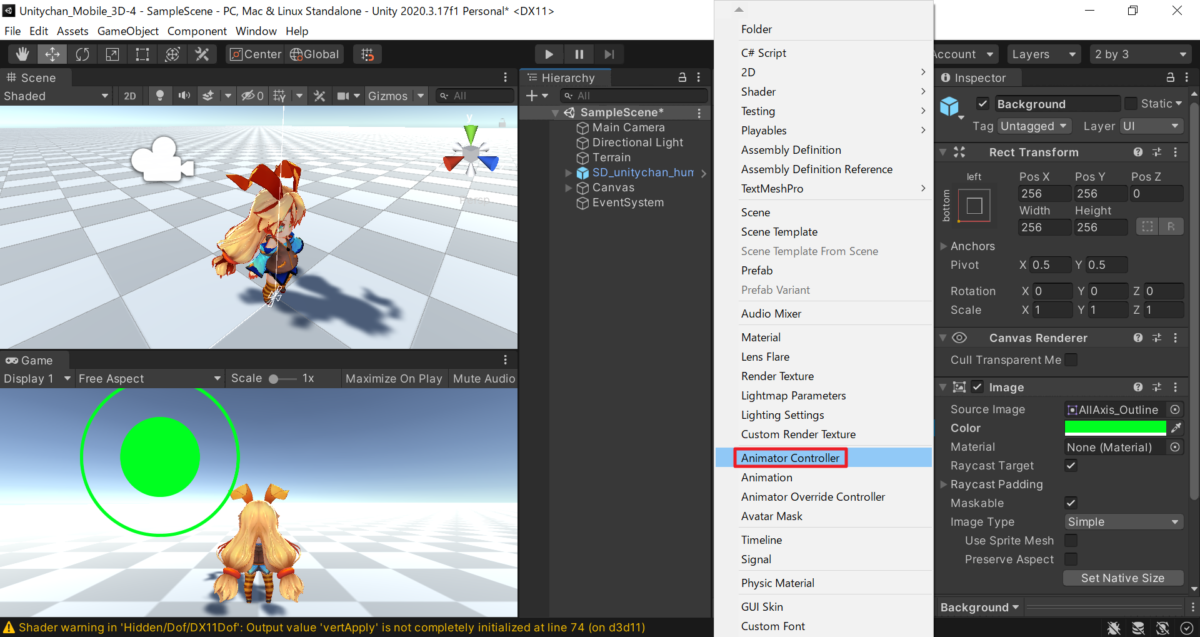Screen dimensions: 1200x637
Task: Open the Shader submenu
Action: tap(824, 92)
